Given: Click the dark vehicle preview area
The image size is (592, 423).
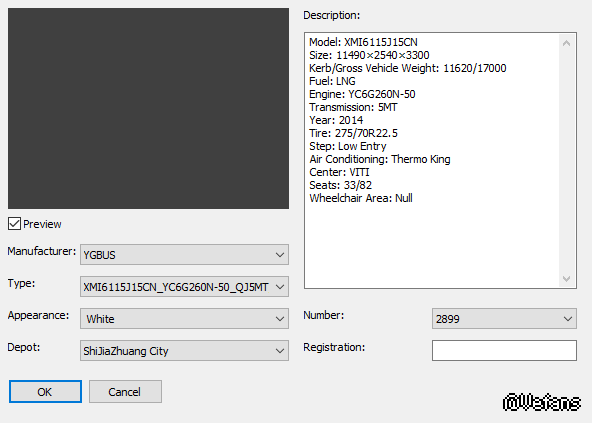Looking at the screenshot, I should tap(148, 109).
